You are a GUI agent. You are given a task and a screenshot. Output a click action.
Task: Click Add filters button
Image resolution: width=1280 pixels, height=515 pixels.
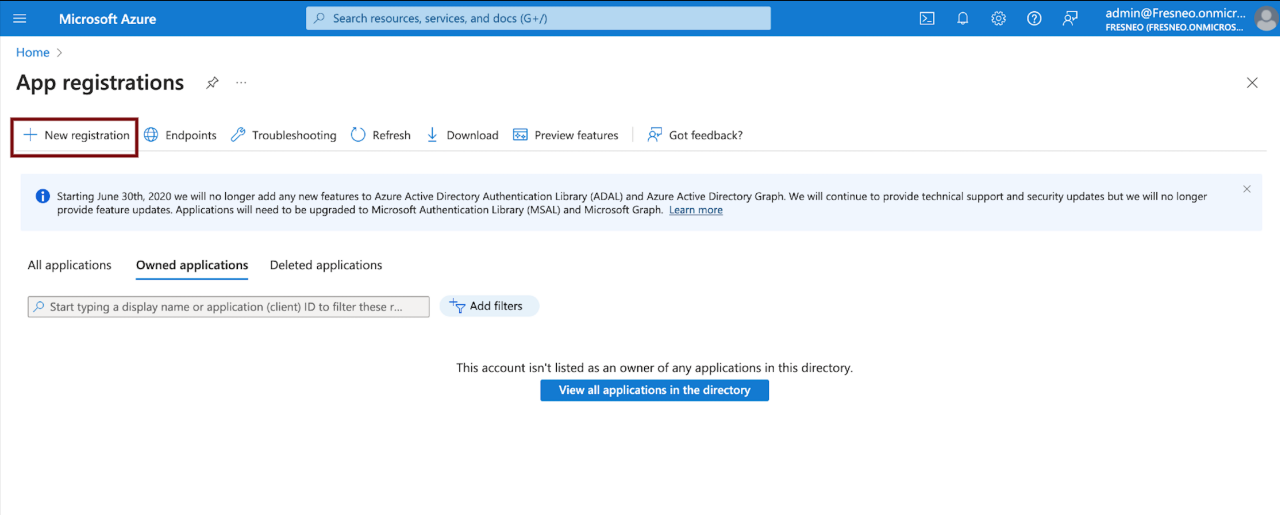489,306
